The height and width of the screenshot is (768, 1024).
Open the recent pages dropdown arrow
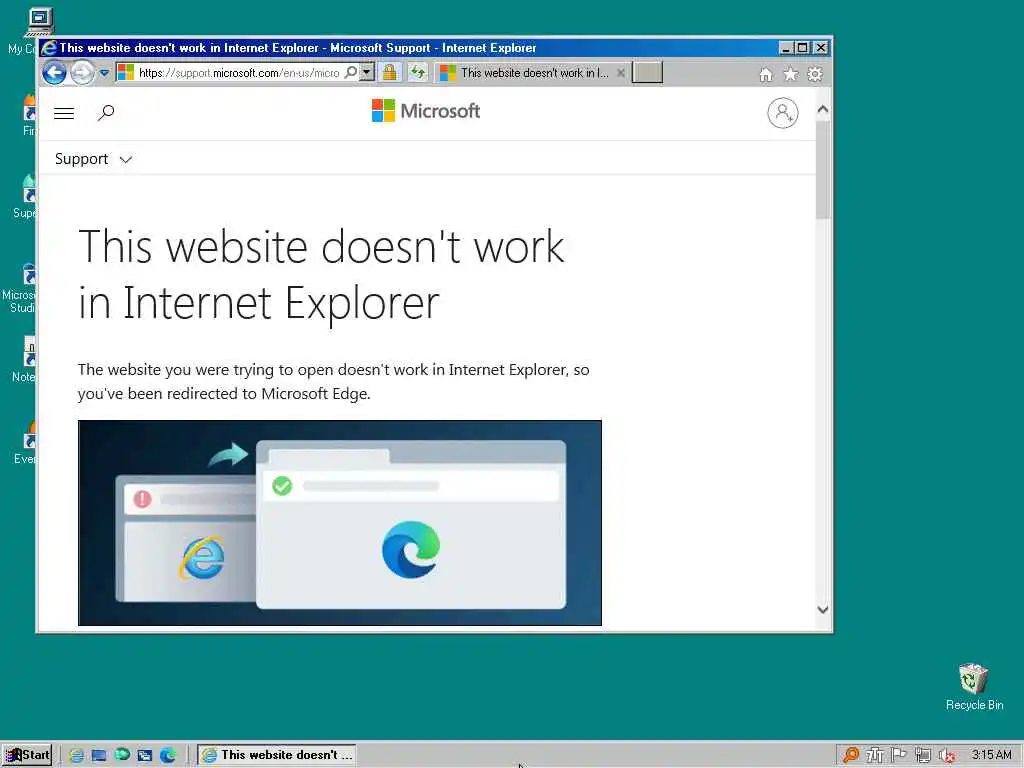[104, 73]
